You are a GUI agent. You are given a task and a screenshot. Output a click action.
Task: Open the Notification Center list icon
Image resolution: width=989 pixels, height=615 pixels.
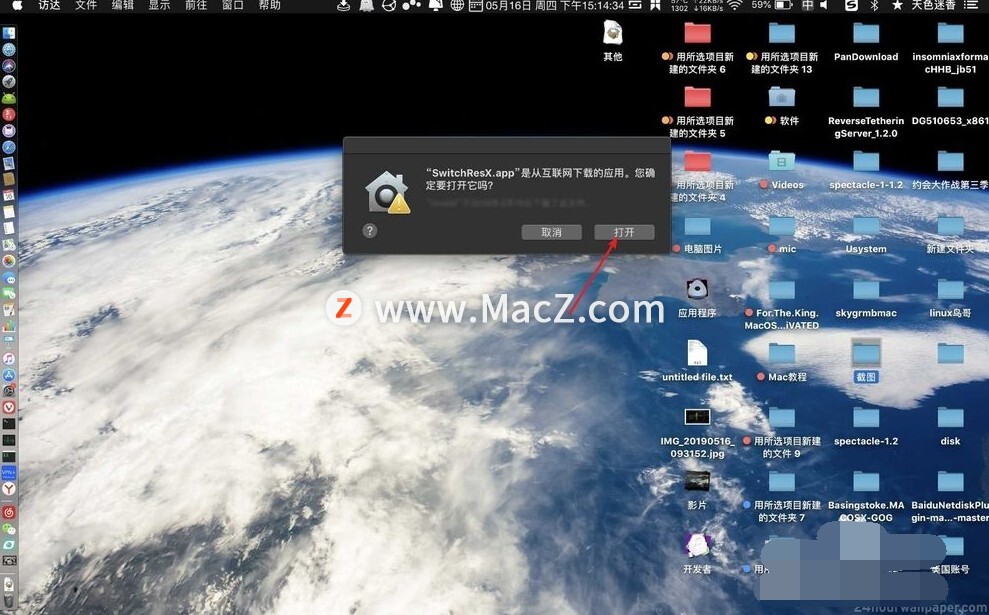coord(970,5)
